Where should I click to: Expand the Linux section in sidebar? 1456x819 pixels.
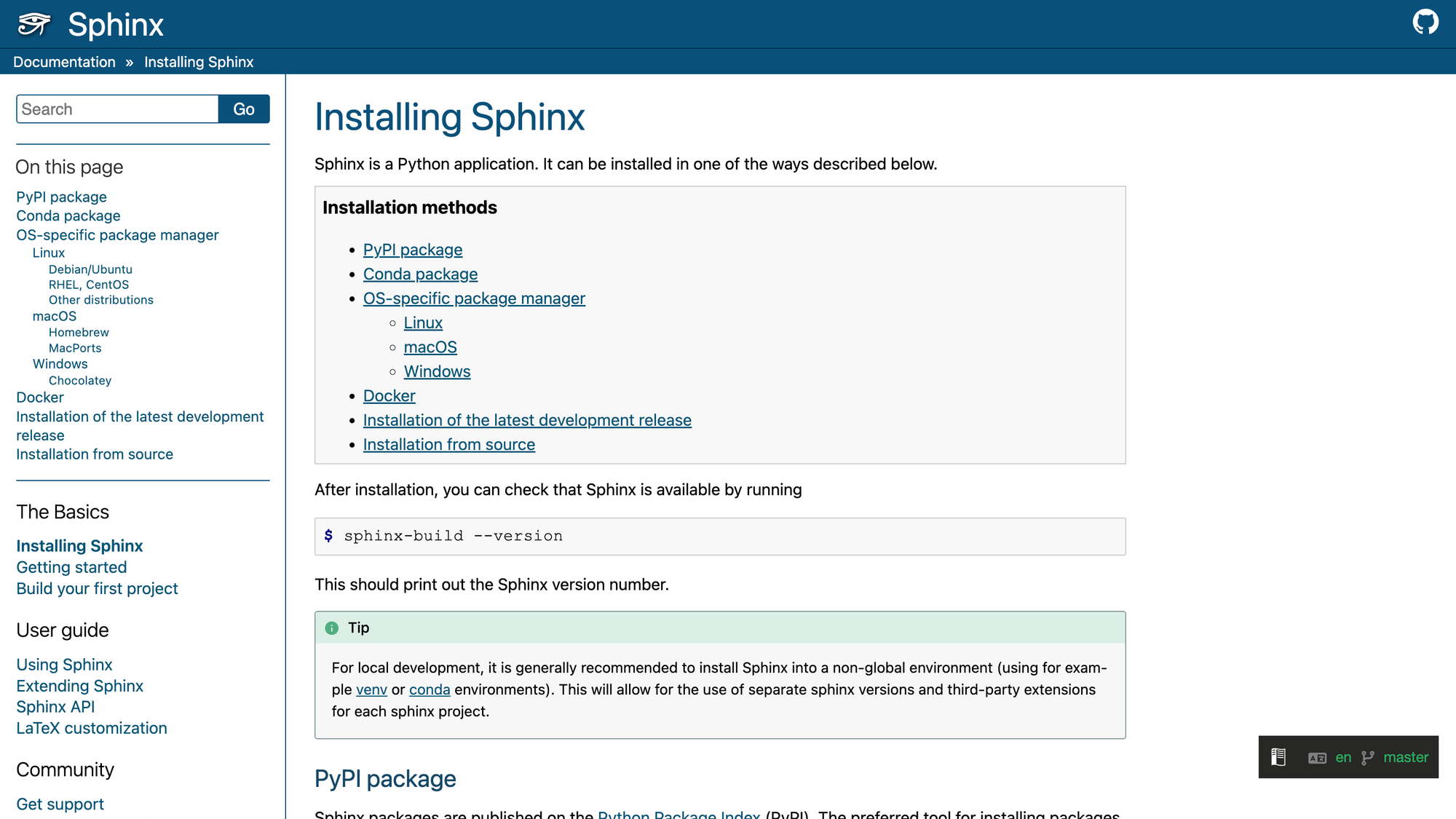tap(48, 252)
